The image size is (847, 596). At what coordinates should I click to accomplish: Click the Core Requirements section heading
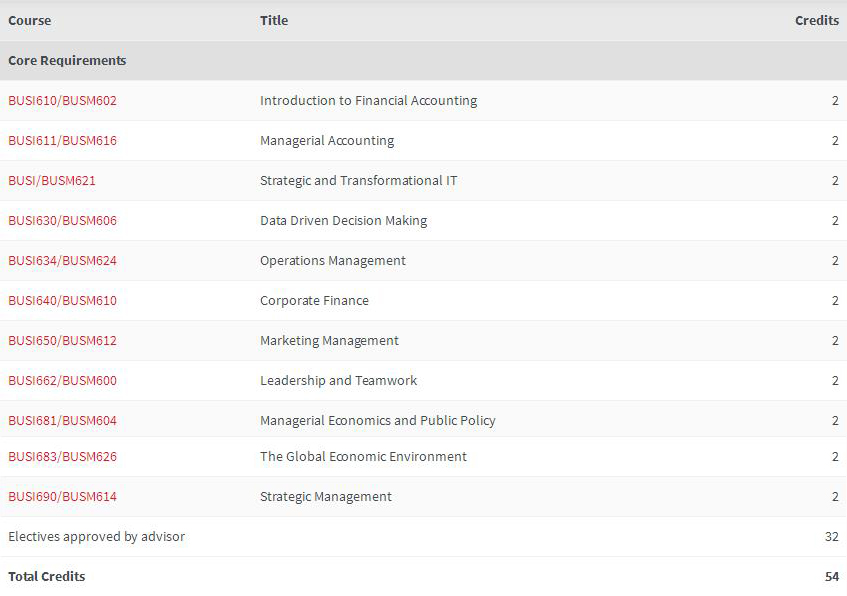coord(67,61)
